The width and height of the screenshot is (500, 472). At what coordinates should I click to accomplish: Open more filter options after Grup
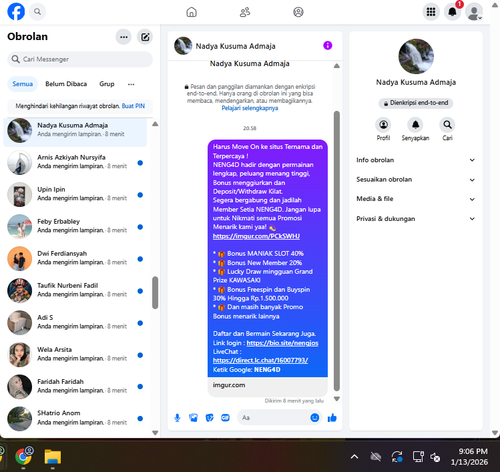pos(131,84)
